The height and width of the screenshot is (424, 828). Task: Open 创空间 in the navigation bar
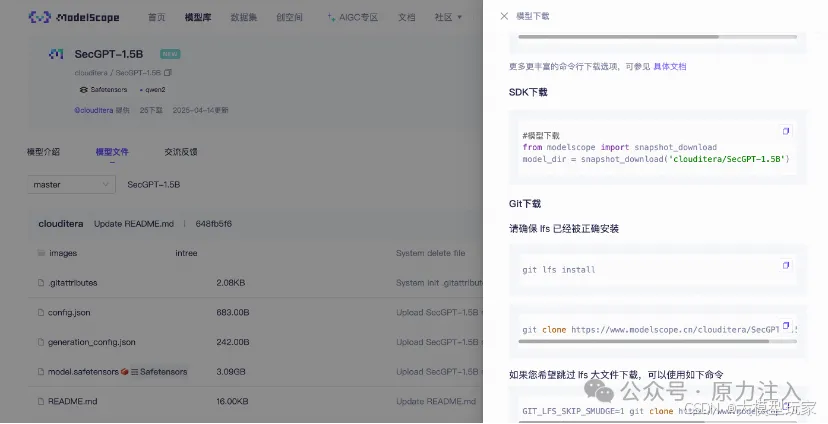tap(289, 17)
